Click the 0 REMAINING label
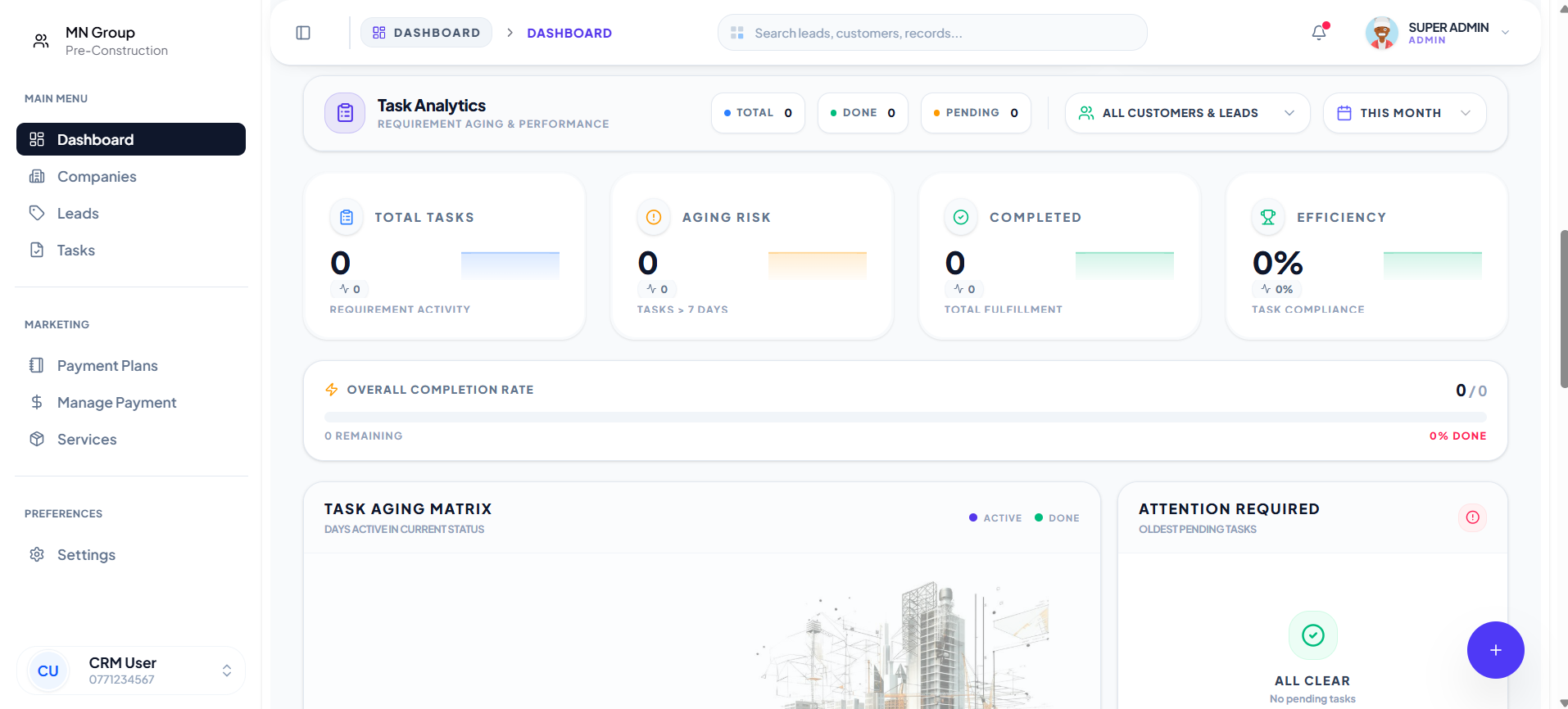1568x709 pixels. [x=364, y=436]
